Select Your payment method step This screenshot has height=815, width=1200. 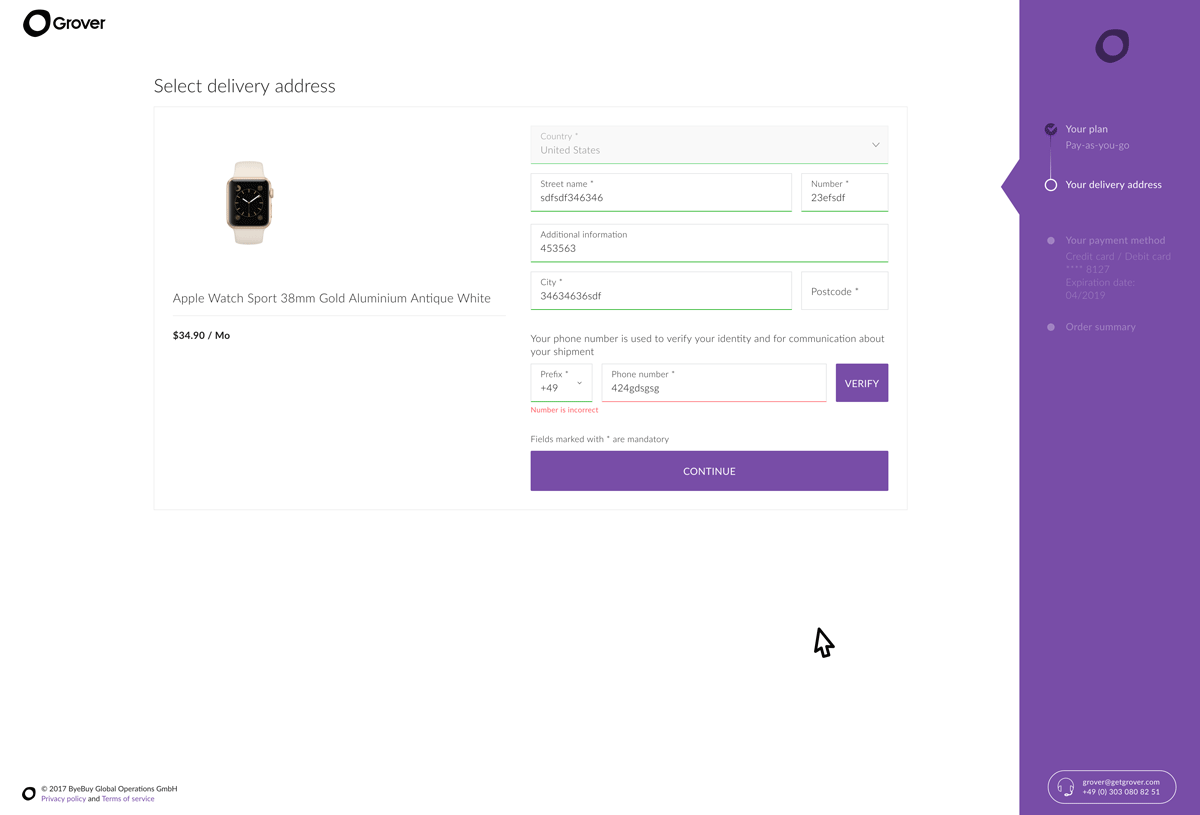[1115, 240]
